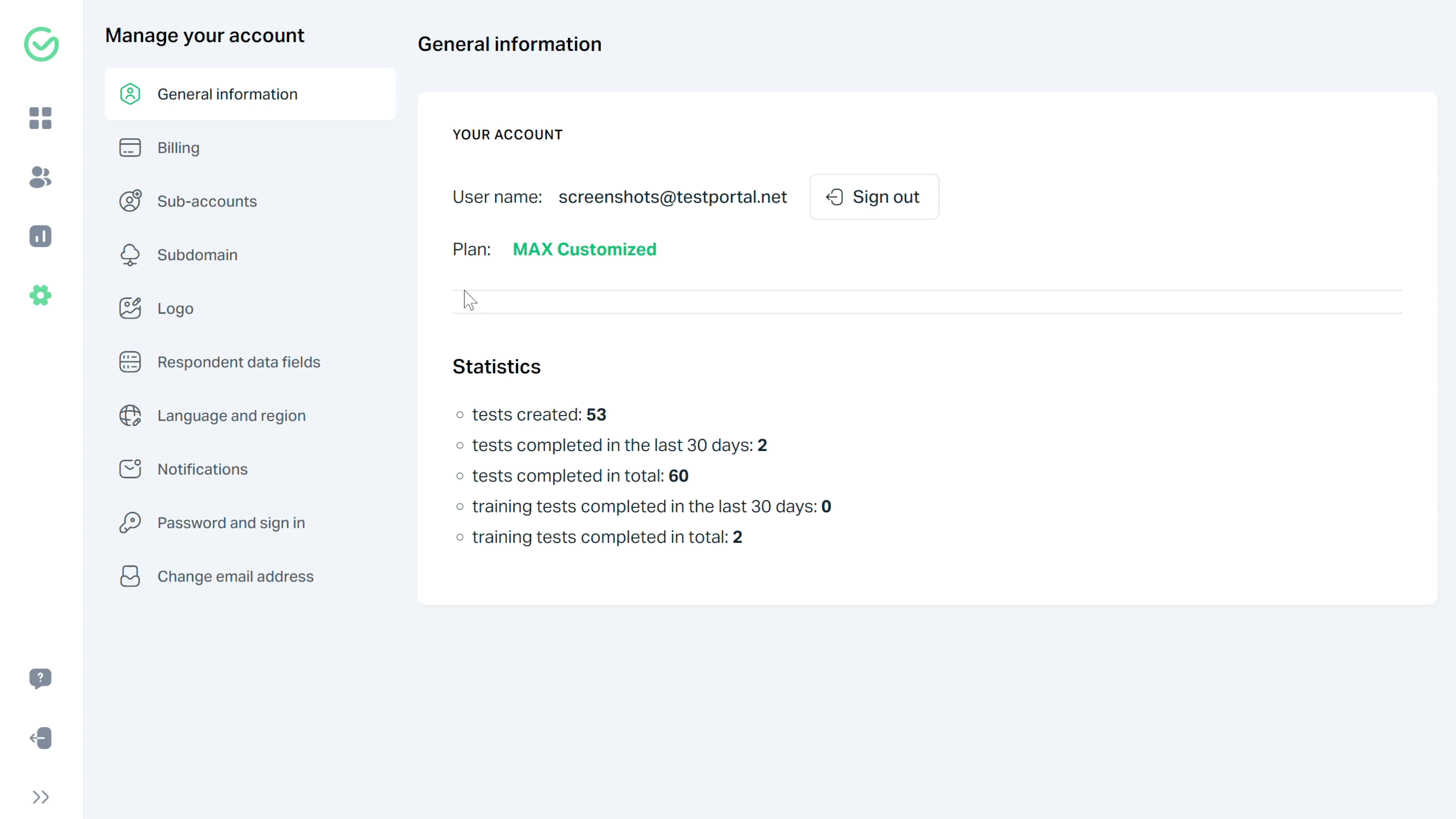Expand the Logo settings section
The height and width of the screenshot is (819, 1456).
[x=176, y=308]
